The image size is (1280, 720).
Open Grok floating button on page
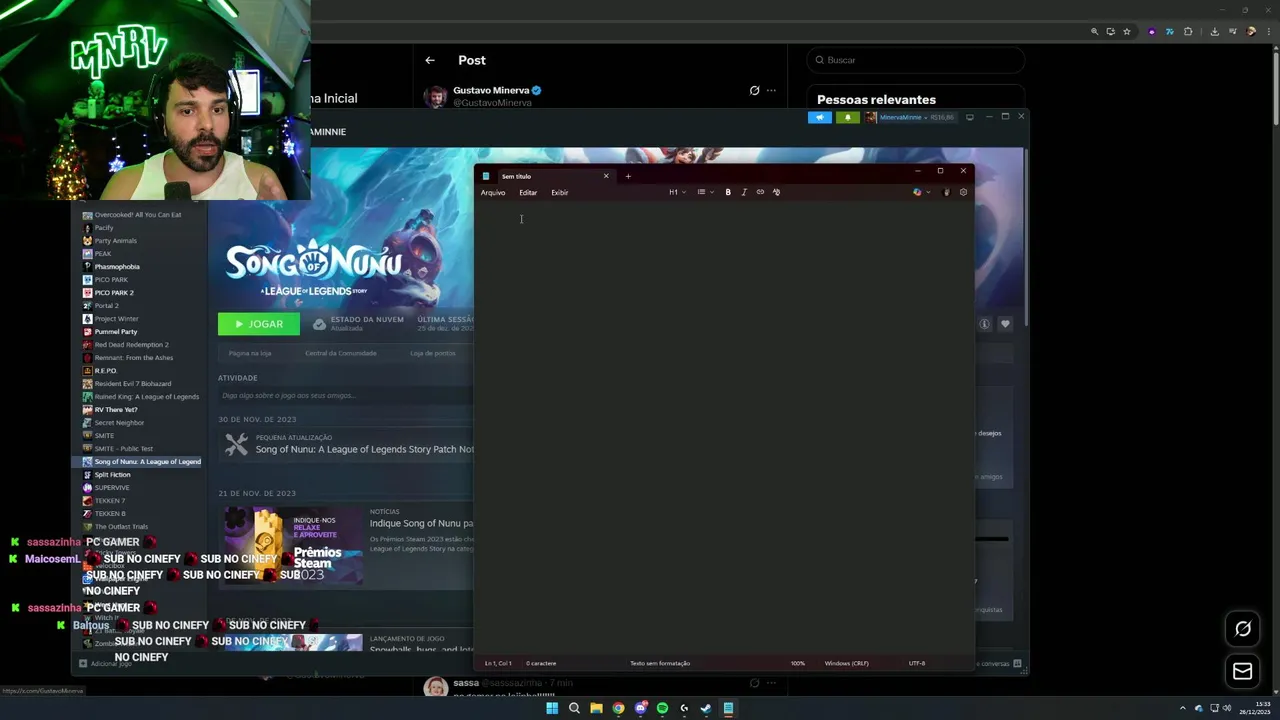(1243, 629)
